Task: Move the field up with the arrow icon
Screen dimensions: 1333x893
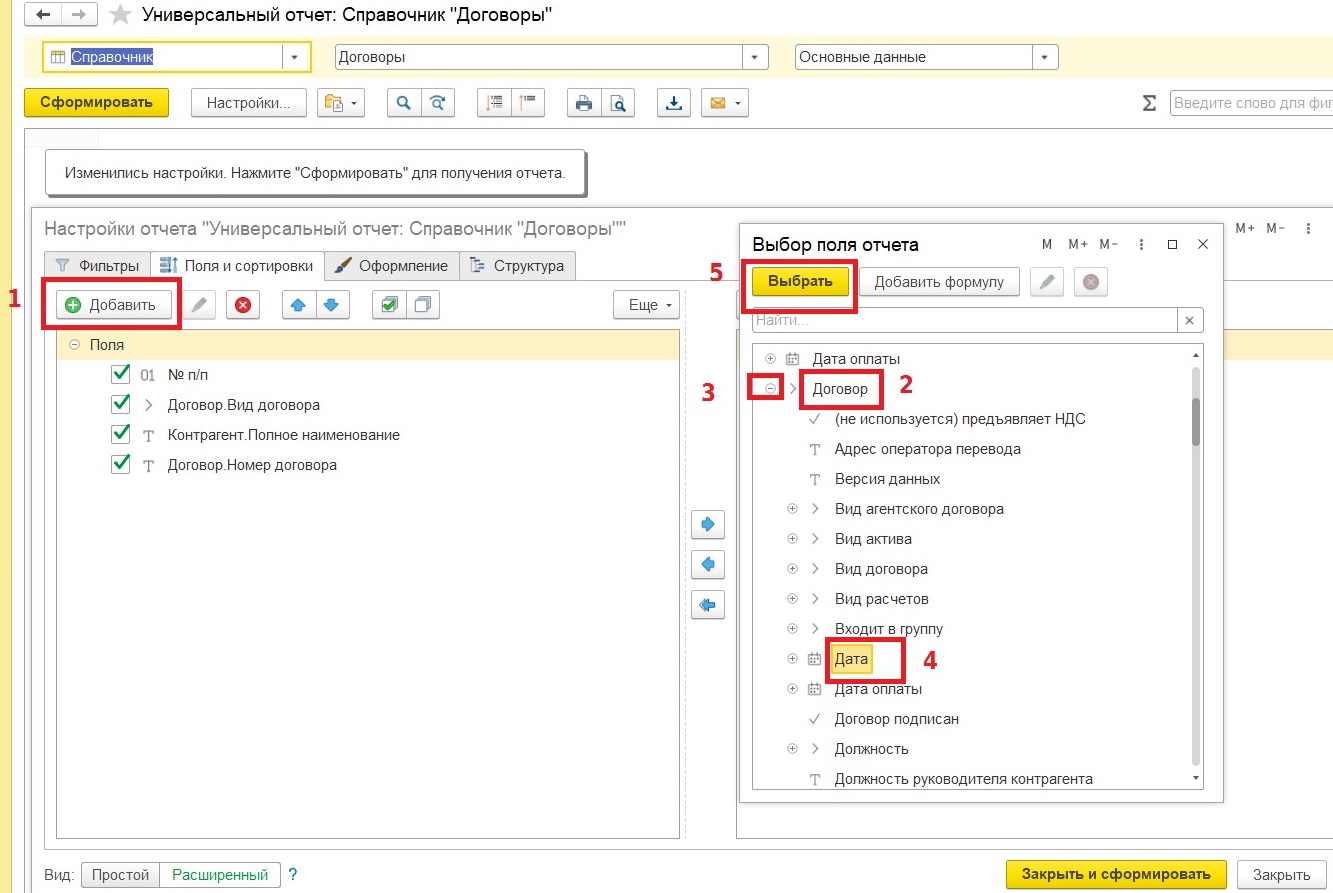Action: (299, 305)
